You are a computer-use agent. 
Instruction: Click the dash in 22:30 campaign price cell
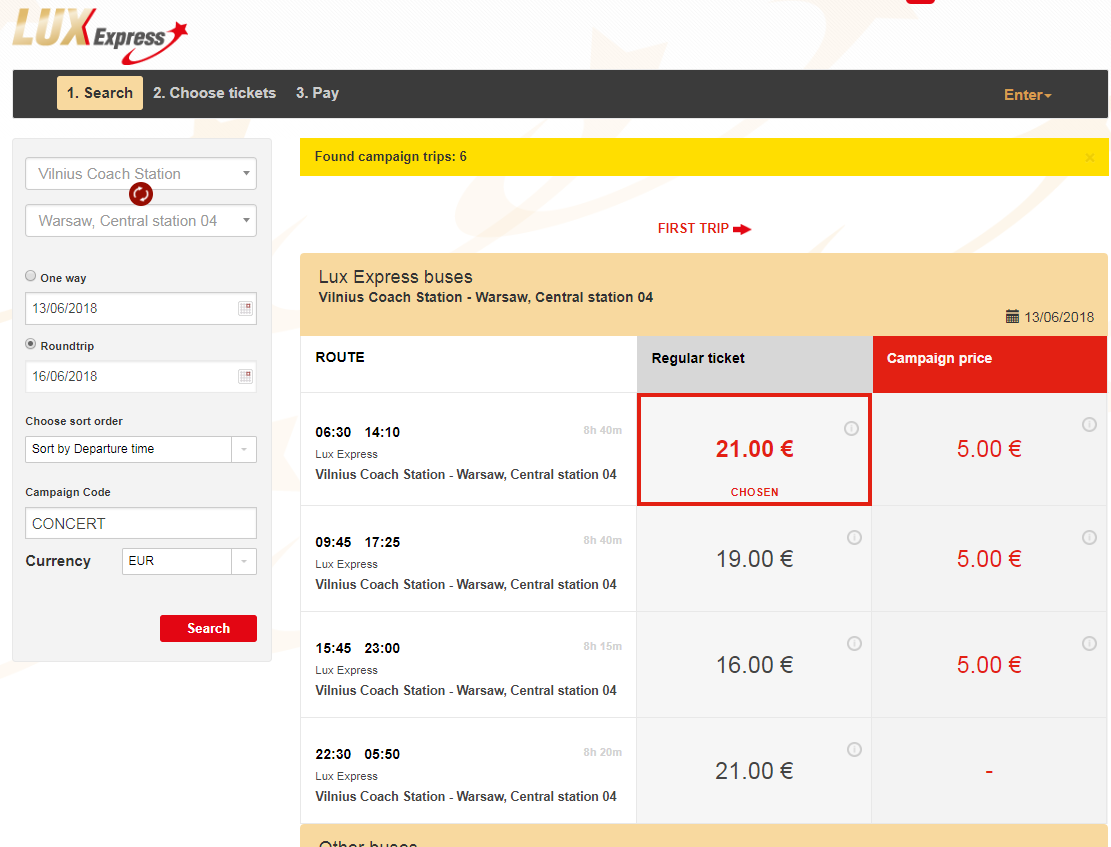pos(989,771)
